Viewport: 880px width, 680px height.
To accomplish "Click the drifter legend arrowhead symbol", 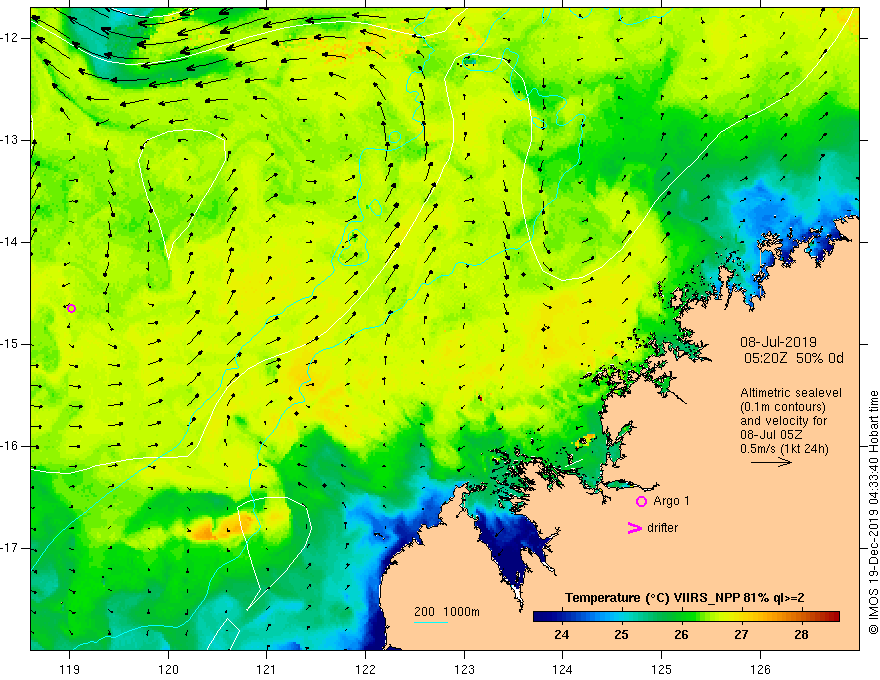I will point(634,528).
